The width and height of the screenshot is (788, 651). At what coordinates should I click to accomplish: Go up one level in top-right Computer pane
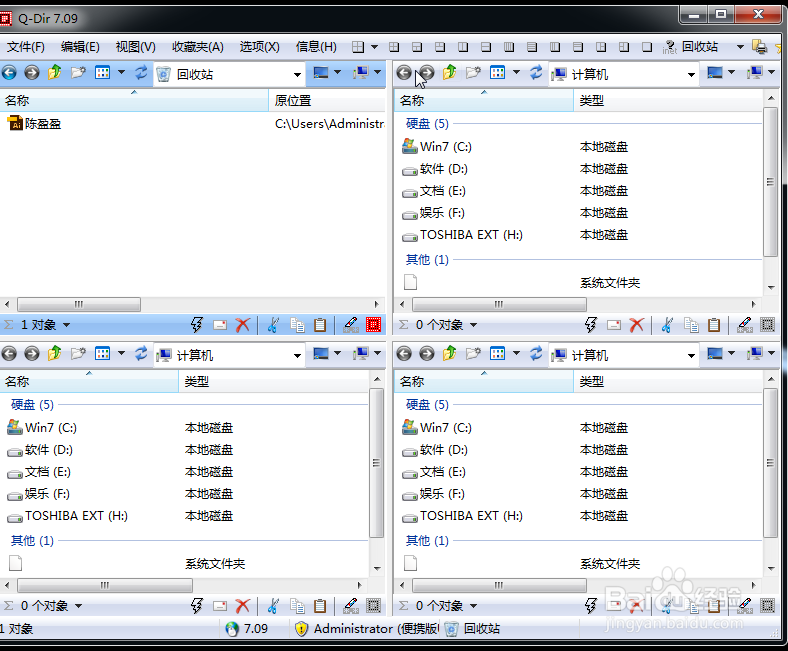(449, 73)
